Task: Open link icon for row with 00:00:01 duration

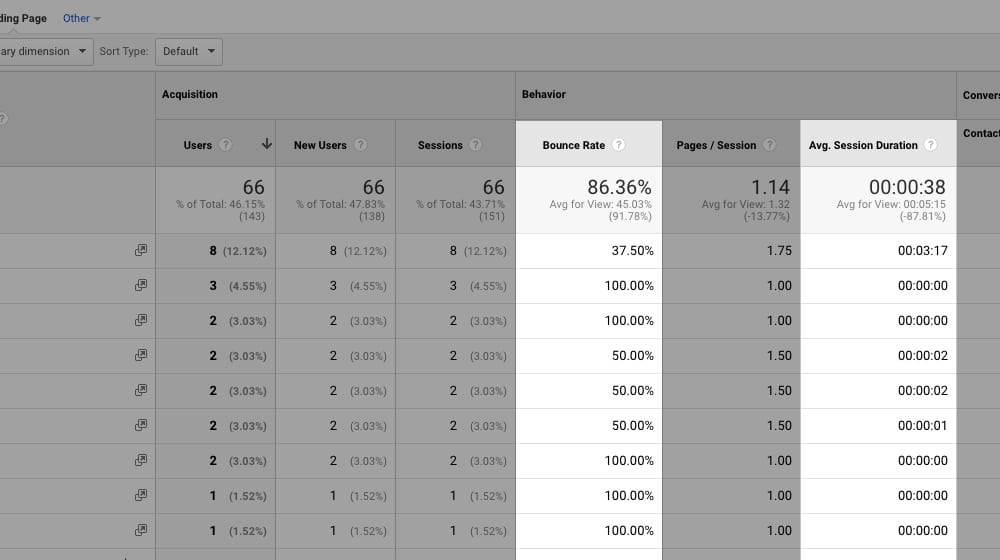Action: (x=141, y=425)
